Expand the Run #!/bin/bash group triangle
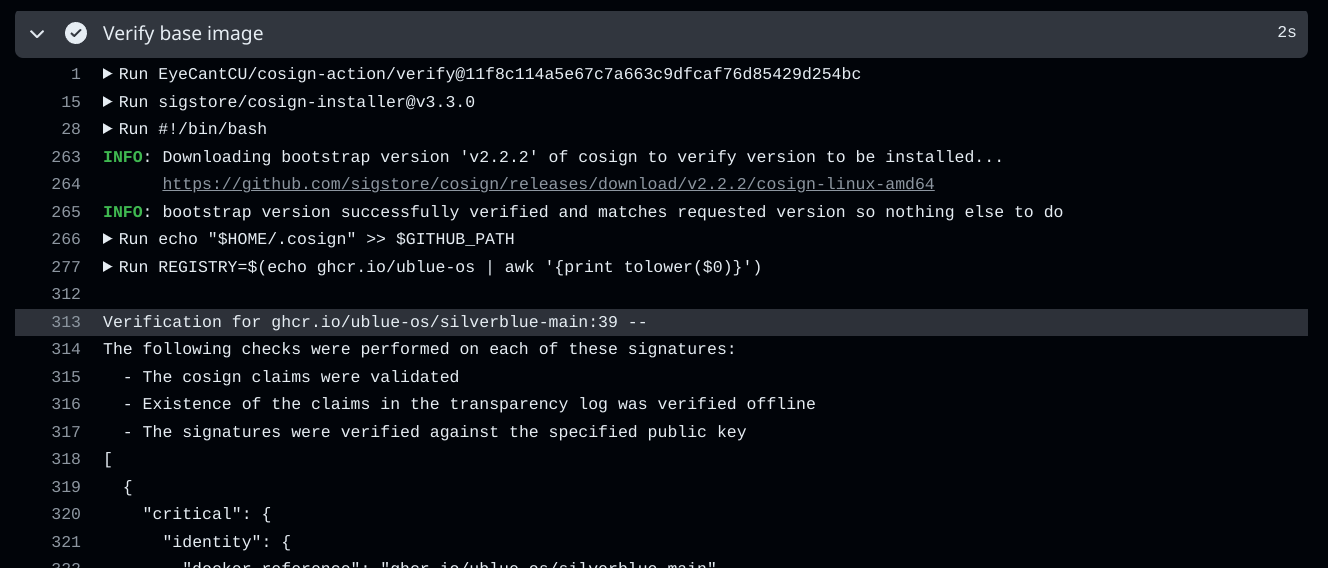1328x568 pixels. click(108, 129)
